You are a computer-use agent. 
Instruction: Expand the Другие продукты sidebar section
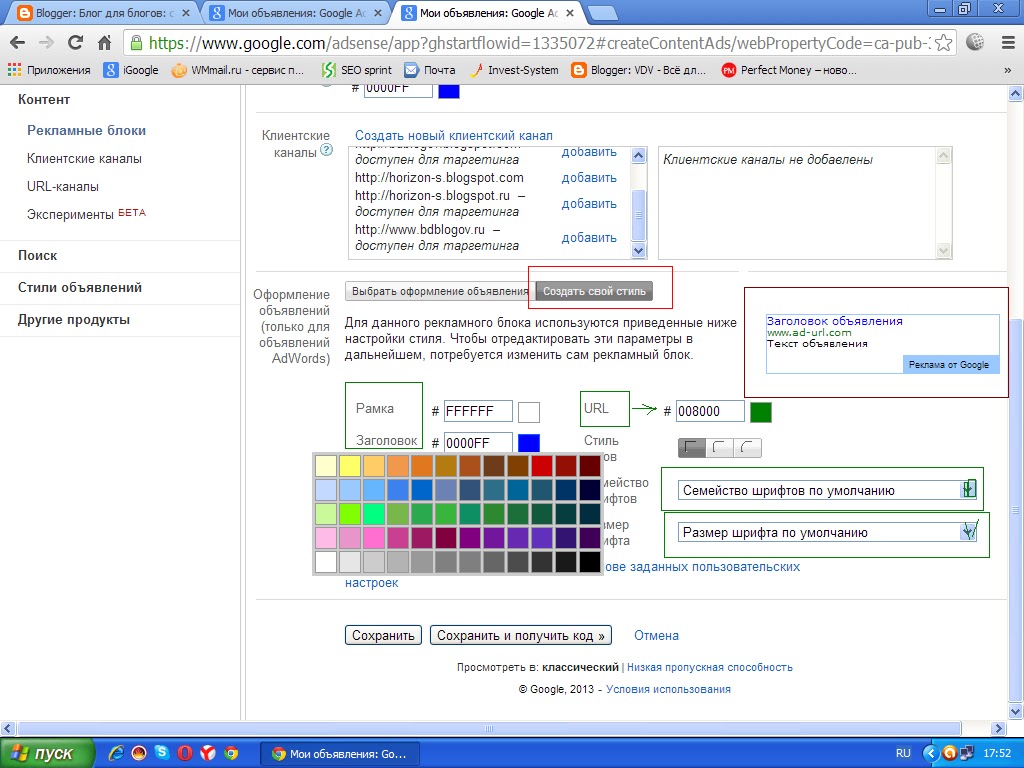(74, 319)
